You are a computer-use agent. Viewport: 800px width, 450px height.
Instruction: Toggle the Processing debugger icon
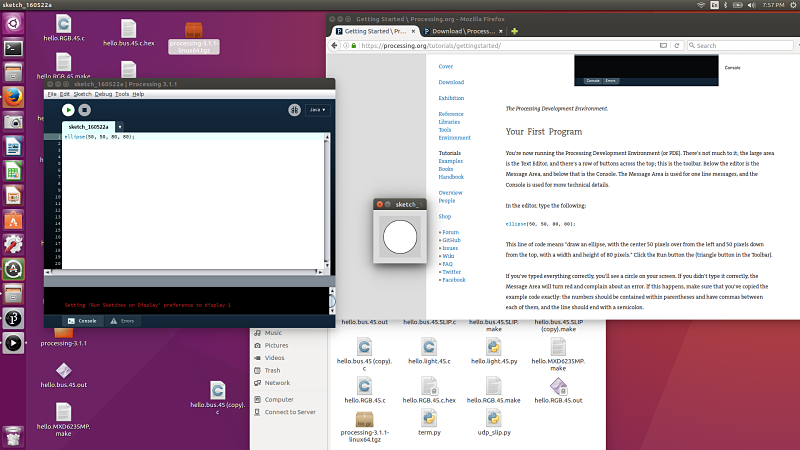[x=294, y=110]
